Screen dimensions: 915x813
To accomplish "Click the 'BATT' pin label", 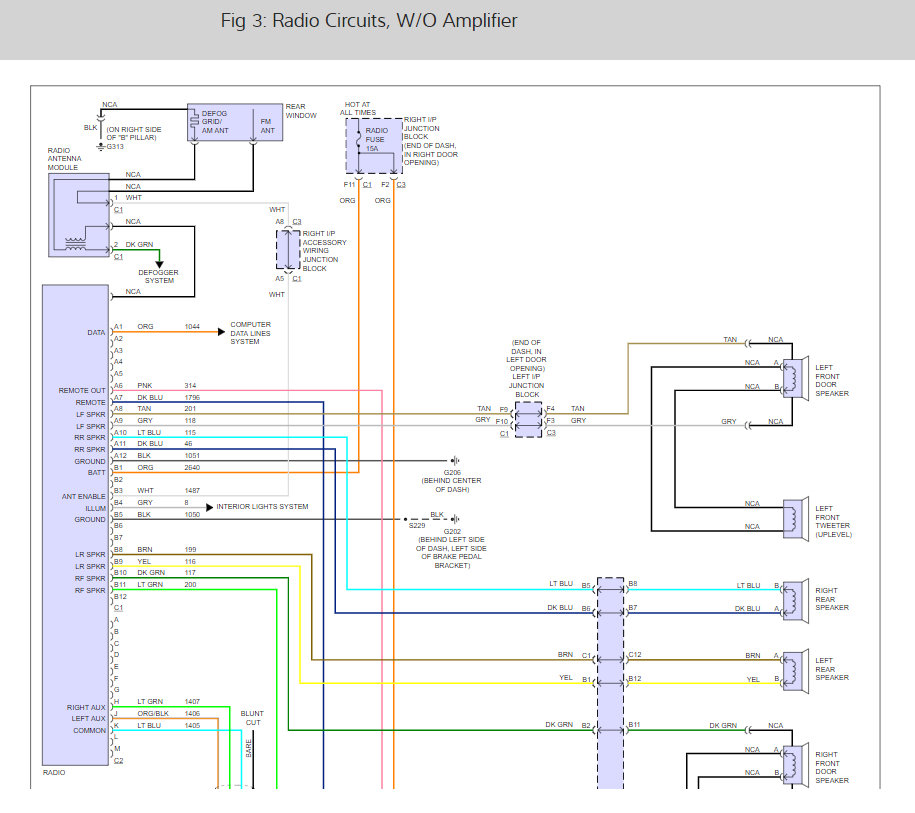I will 96,473.
